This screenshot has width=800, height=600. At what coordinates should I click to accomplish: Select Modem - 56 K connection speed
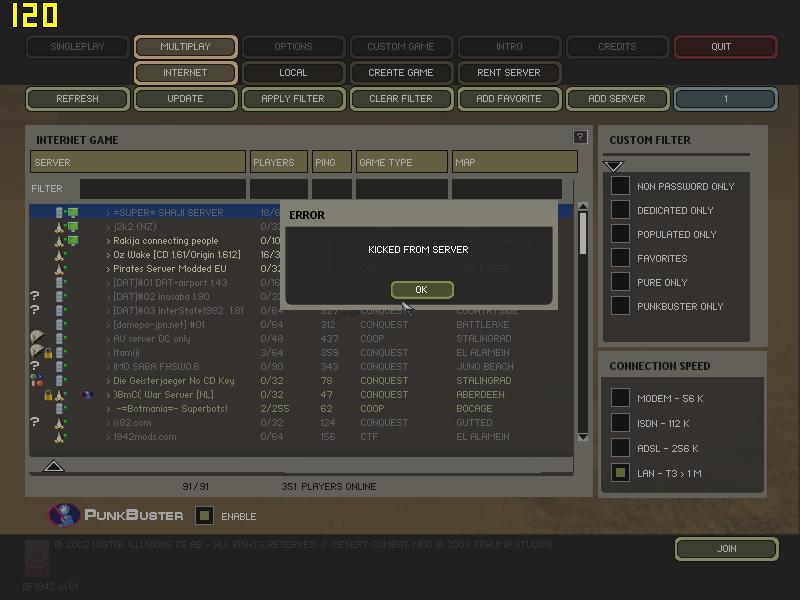tap(620, 397)
